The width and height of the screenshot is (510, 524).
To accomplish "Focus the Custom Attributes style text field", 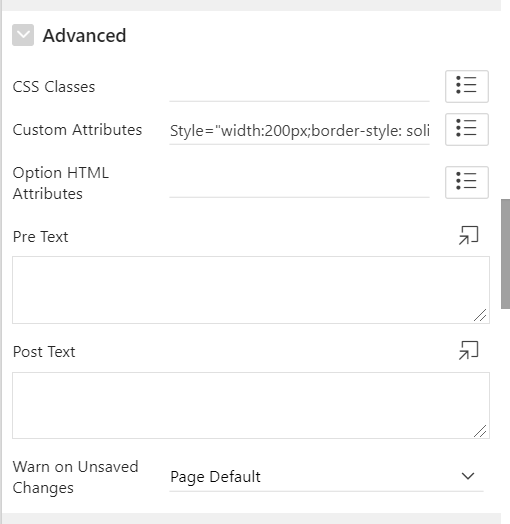I will (299, 130).
